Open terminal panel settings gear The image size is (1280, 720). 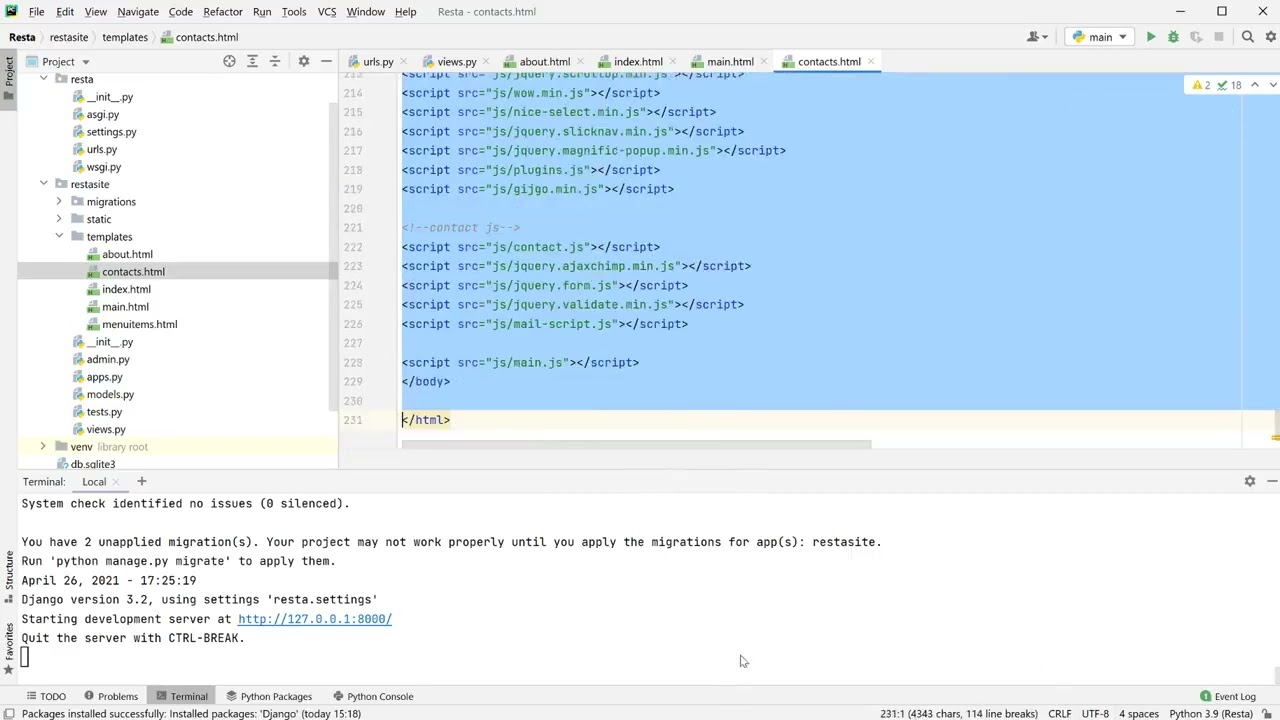pos(1249,481)
